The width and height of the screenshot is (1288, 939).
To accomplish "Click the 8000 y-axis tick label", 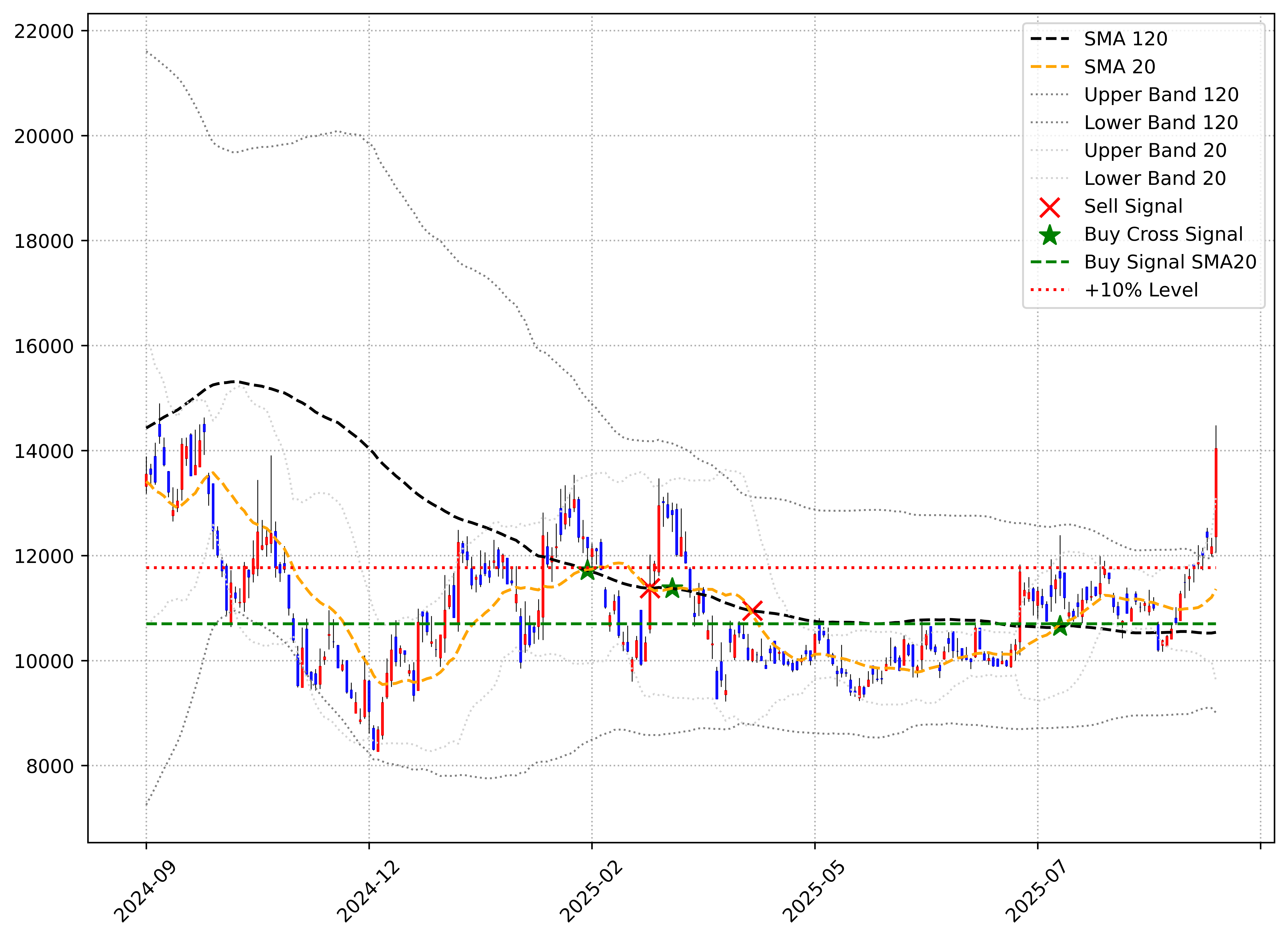I will pos(50,766).
